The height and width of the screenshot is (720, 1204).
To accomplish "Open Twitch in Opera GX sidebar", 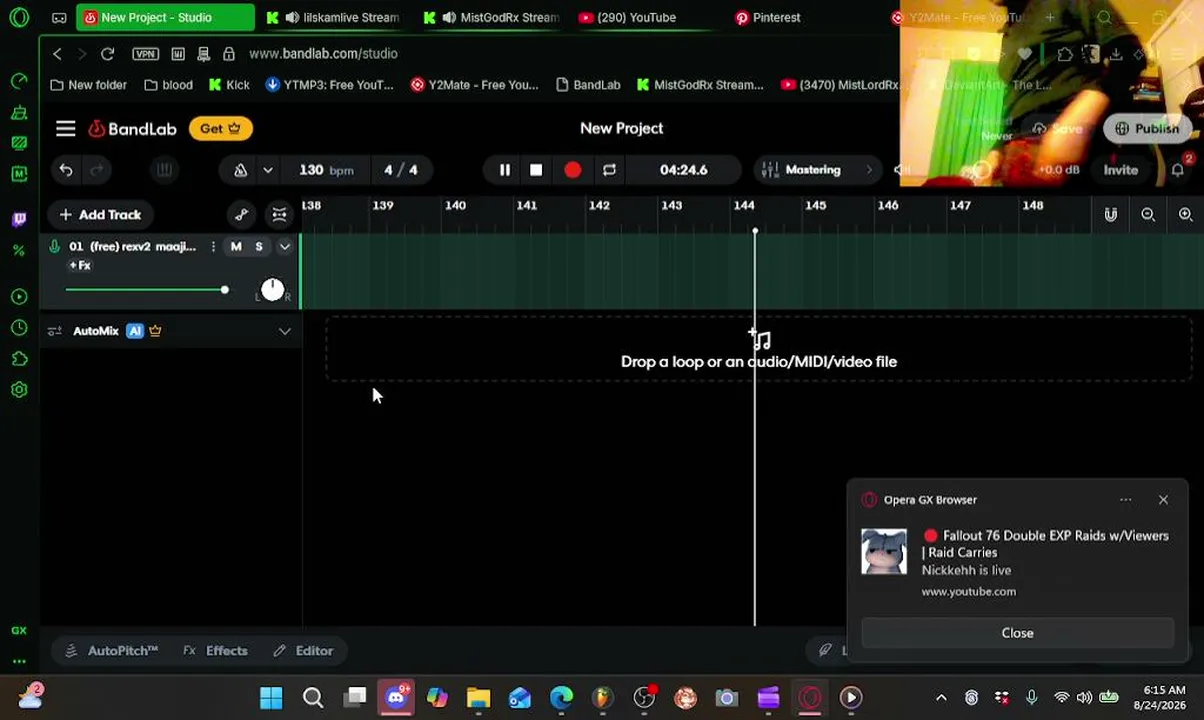I will coord(19,220).
